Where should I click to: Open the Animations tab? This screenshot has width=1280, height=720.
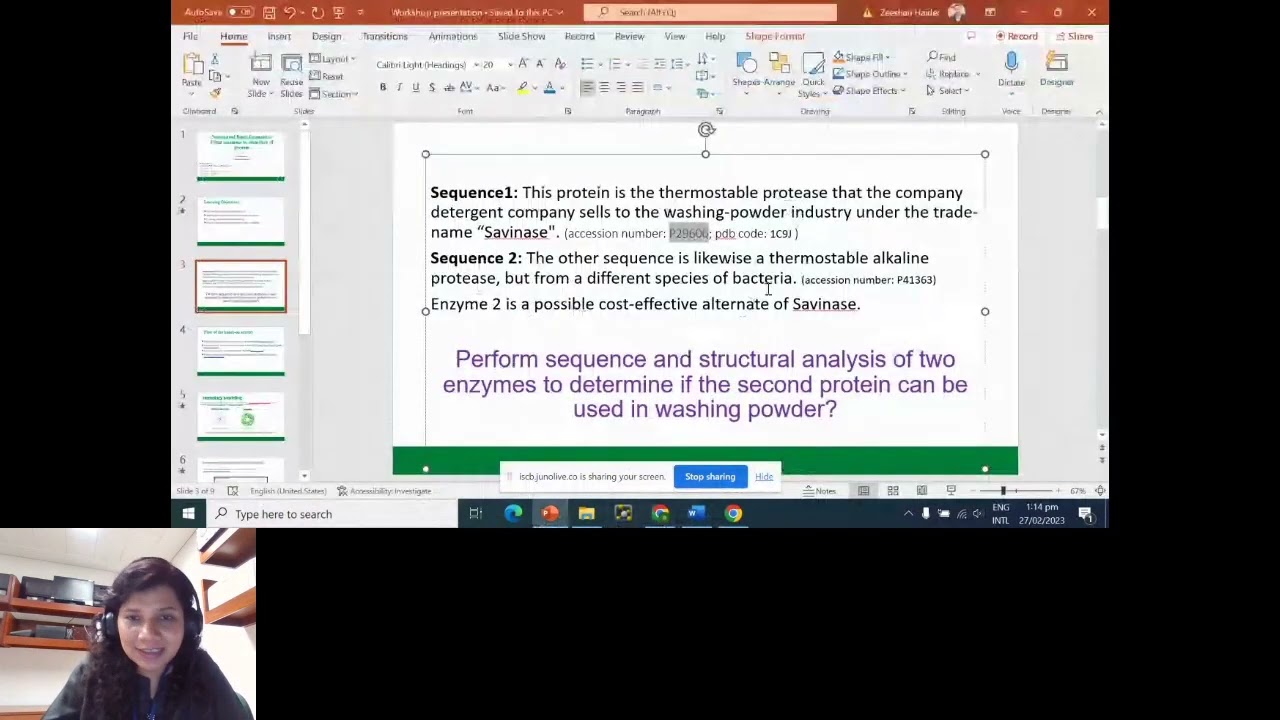coord(453,36)
